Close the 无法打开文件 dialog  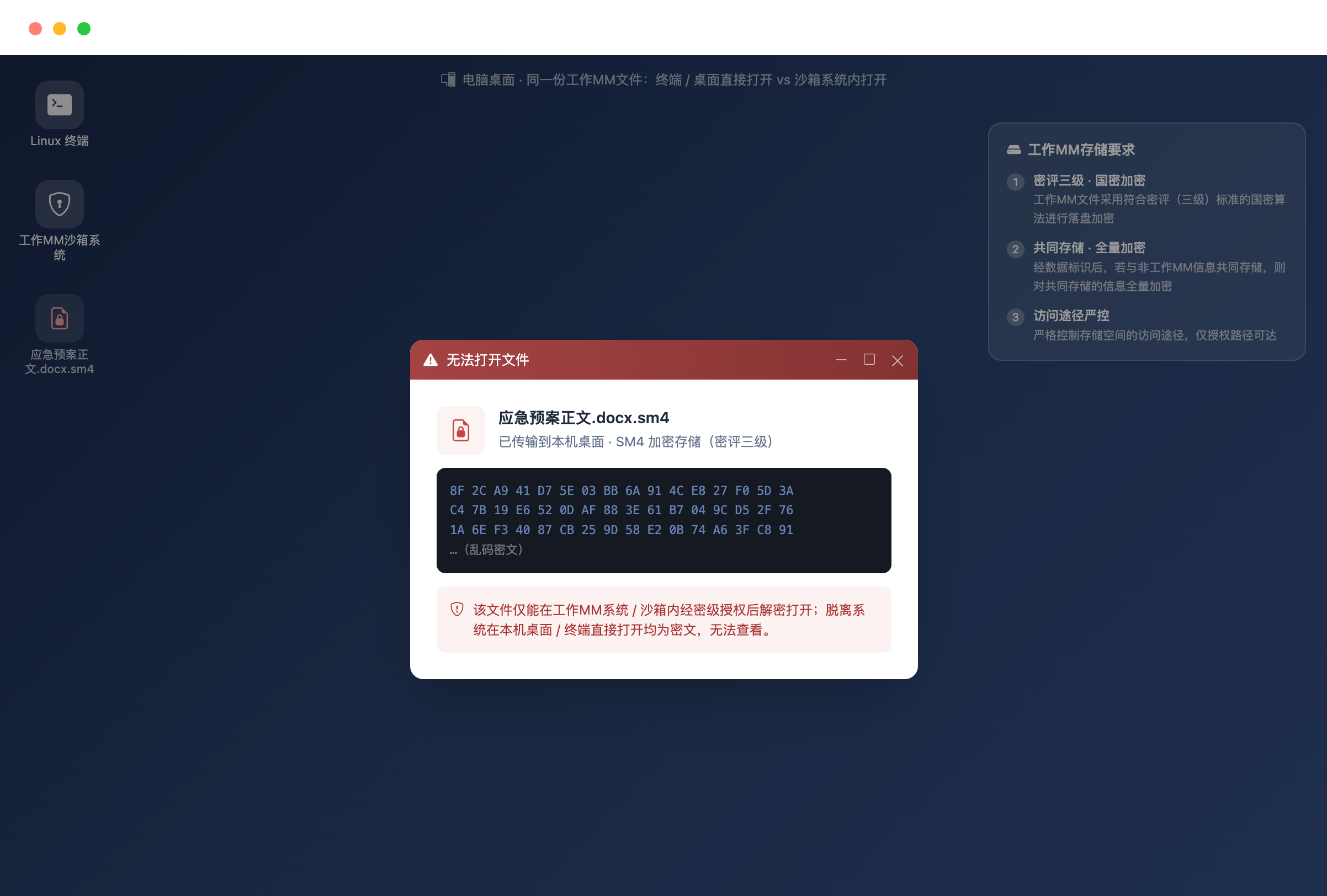pyautogui.click(x=898, y=360)
